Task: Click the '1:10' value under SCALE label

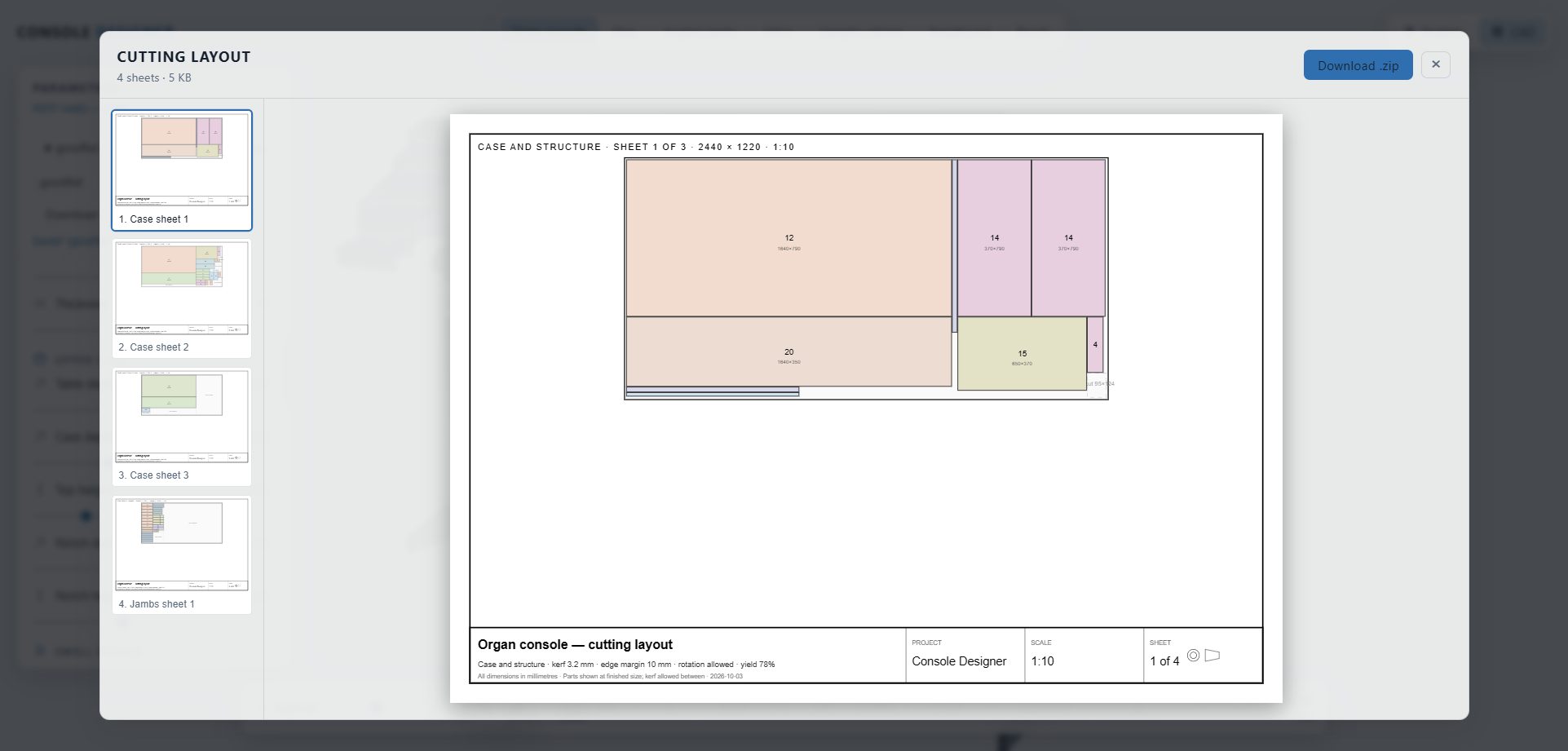Action: pyautogui.click(x=1042, y=661)
